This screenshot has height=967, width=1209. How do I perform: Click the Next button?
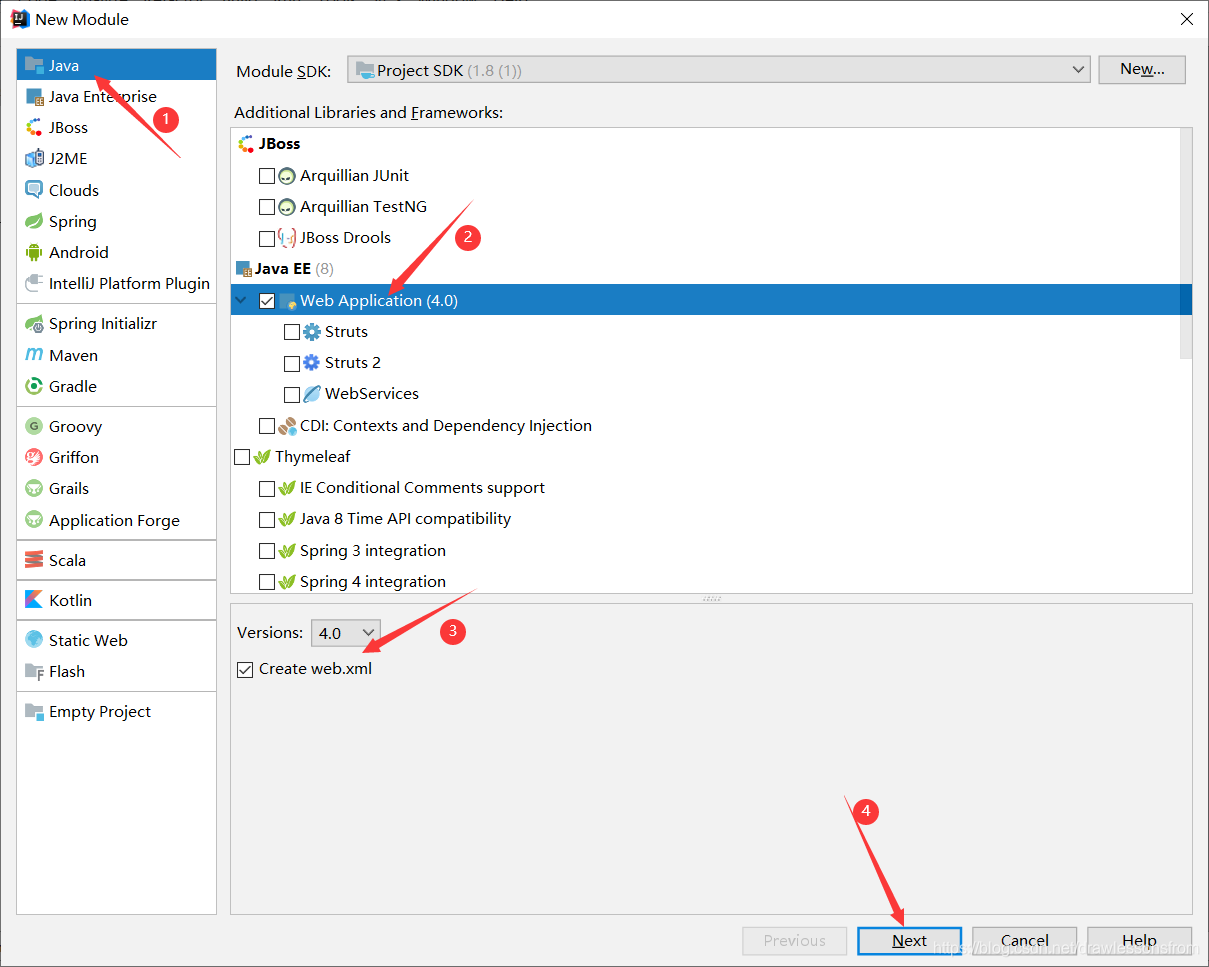[x=909, y=940]
